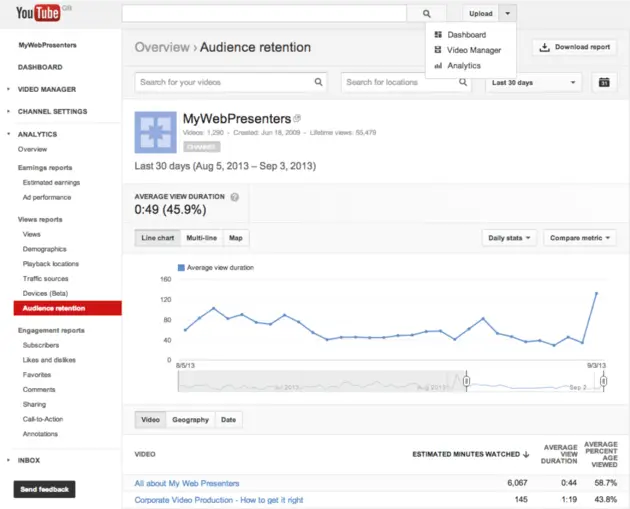630x509 pixels.
Task: Open Ad performance report
Action: tap(47, 197)
